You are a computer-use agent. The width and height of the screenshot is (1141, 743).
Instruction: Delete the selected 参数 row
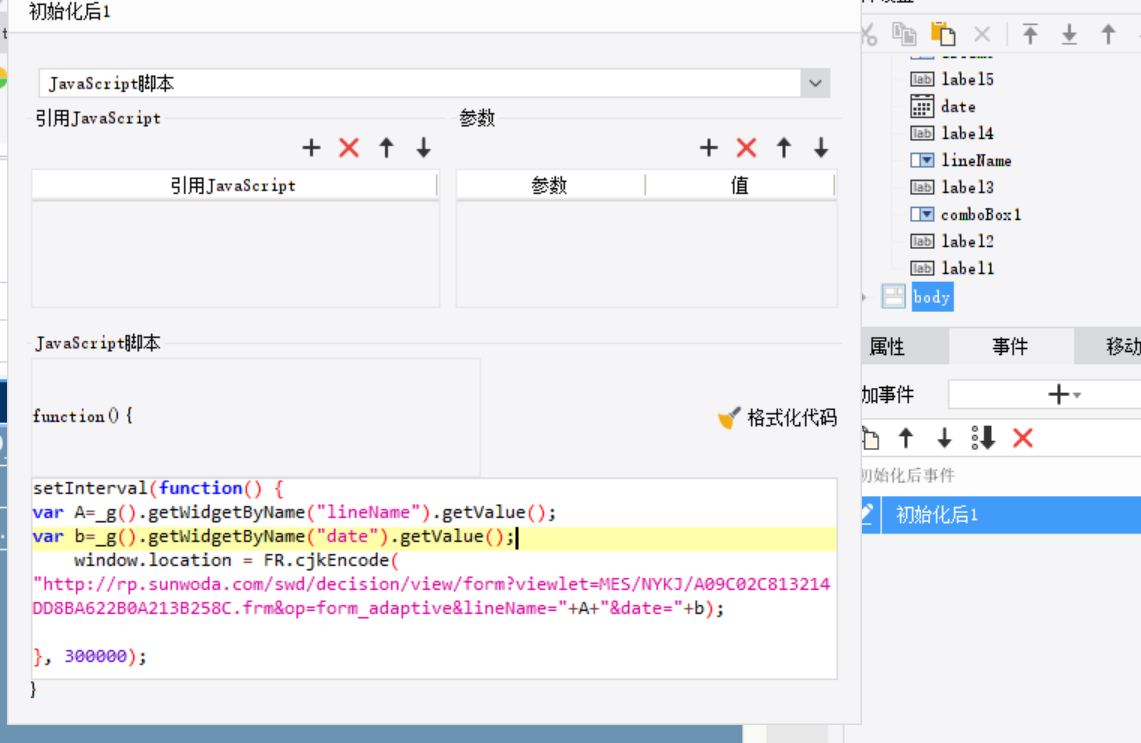point(747,148)
